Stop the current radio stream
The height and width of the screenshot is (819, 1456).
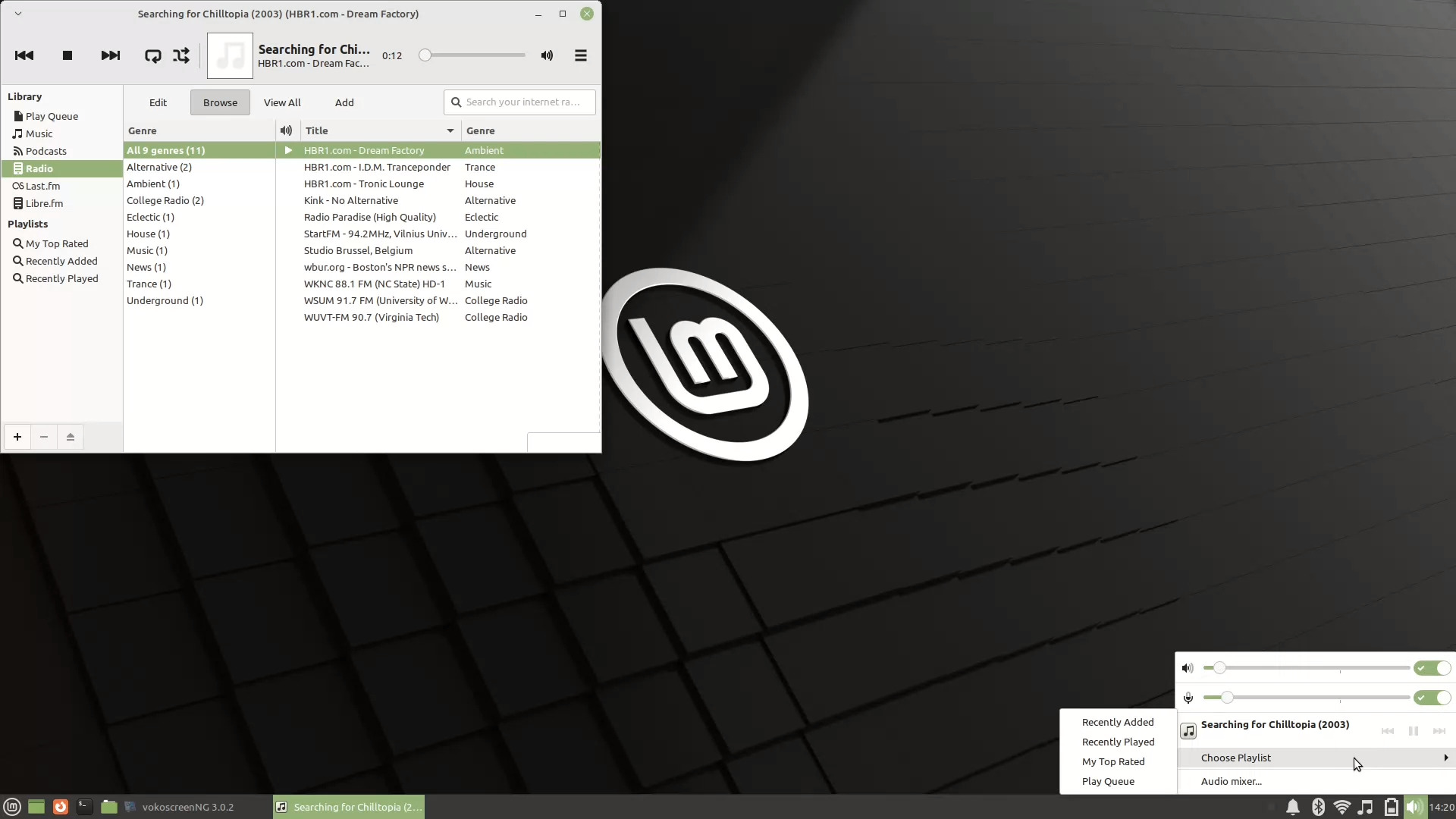[67, 55]
